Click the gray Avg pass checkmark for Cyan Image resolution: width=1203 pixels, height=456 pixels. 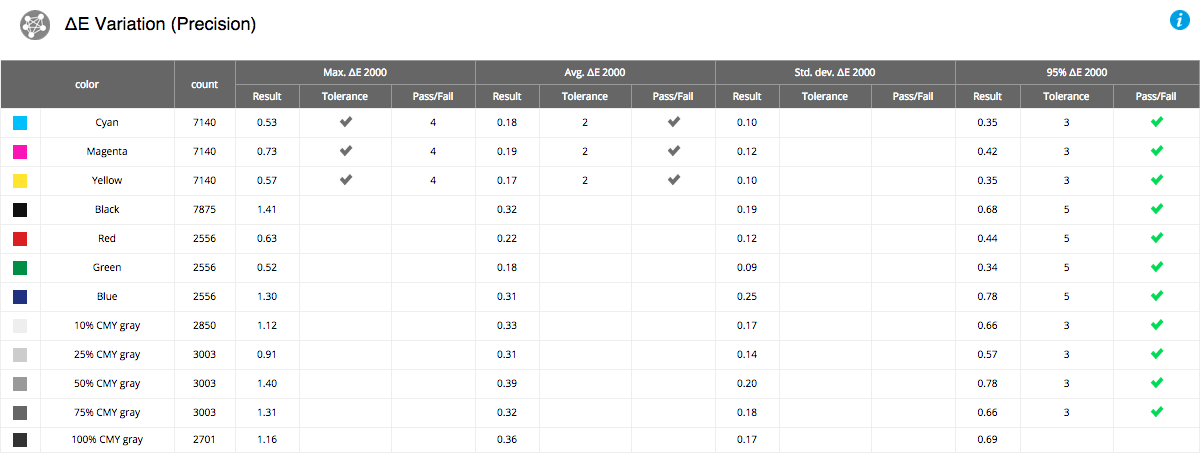674,122
